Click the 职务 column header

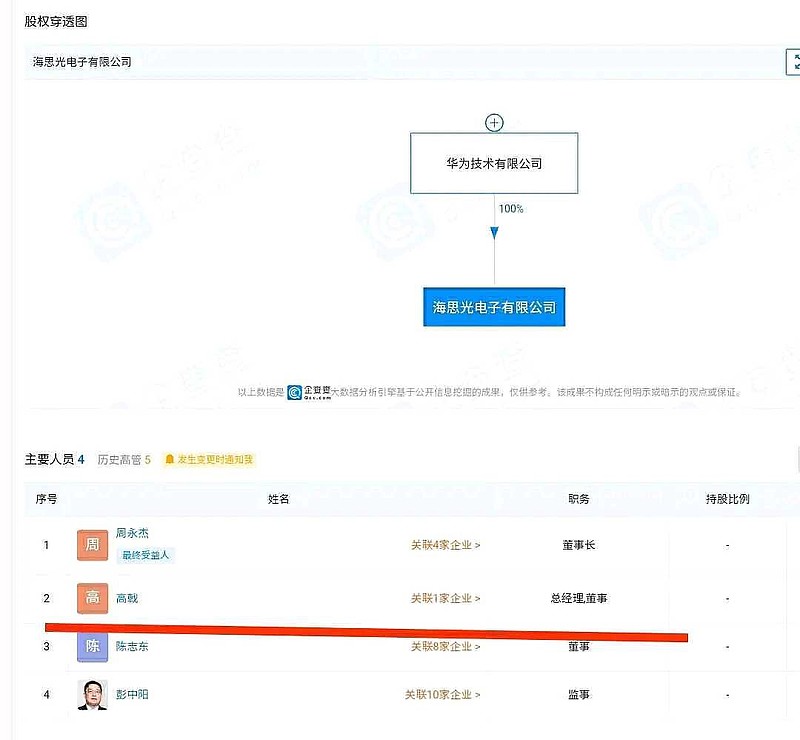point(579,499)
